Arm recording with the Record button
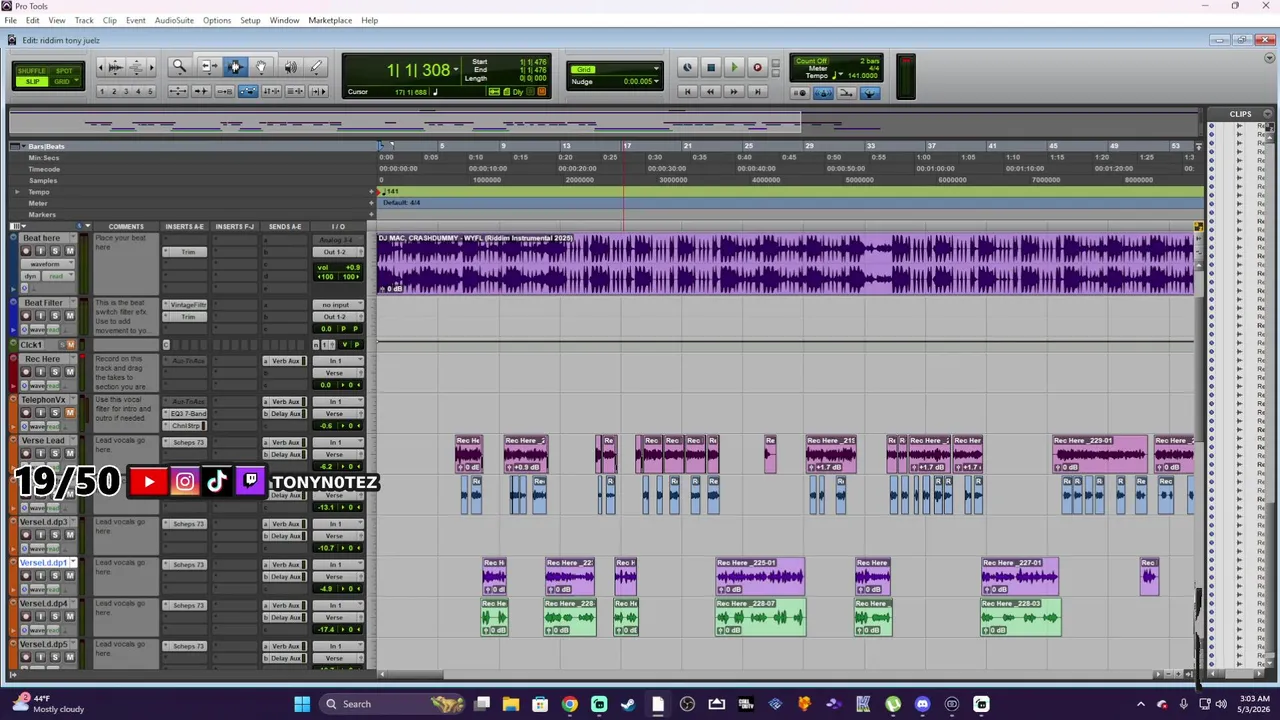The height and width of the screenshot is (720, 1280). coord(757,68)
